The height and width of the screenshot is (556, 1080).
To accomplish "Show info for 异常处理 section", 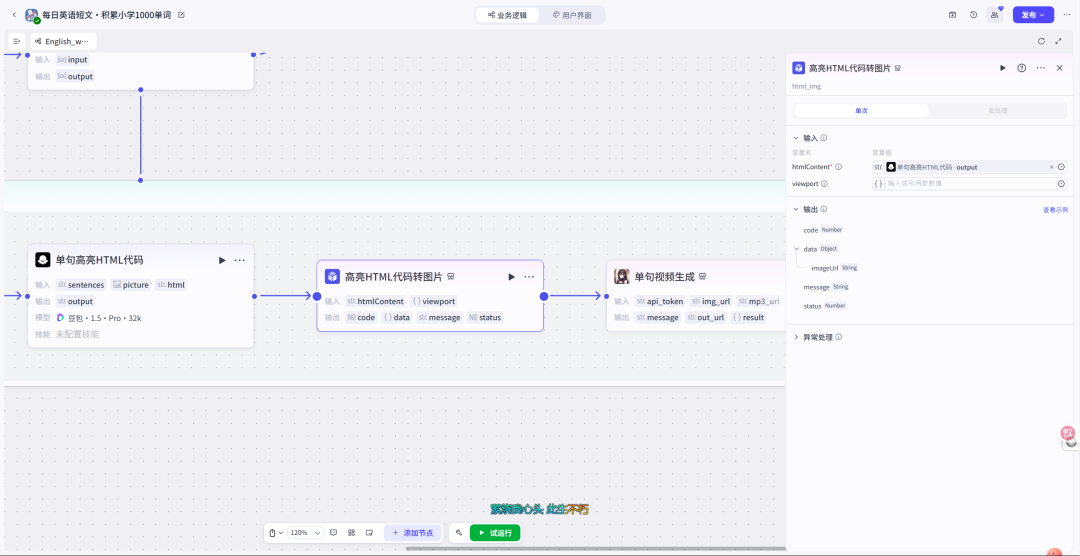I will (x=838, y=338).
